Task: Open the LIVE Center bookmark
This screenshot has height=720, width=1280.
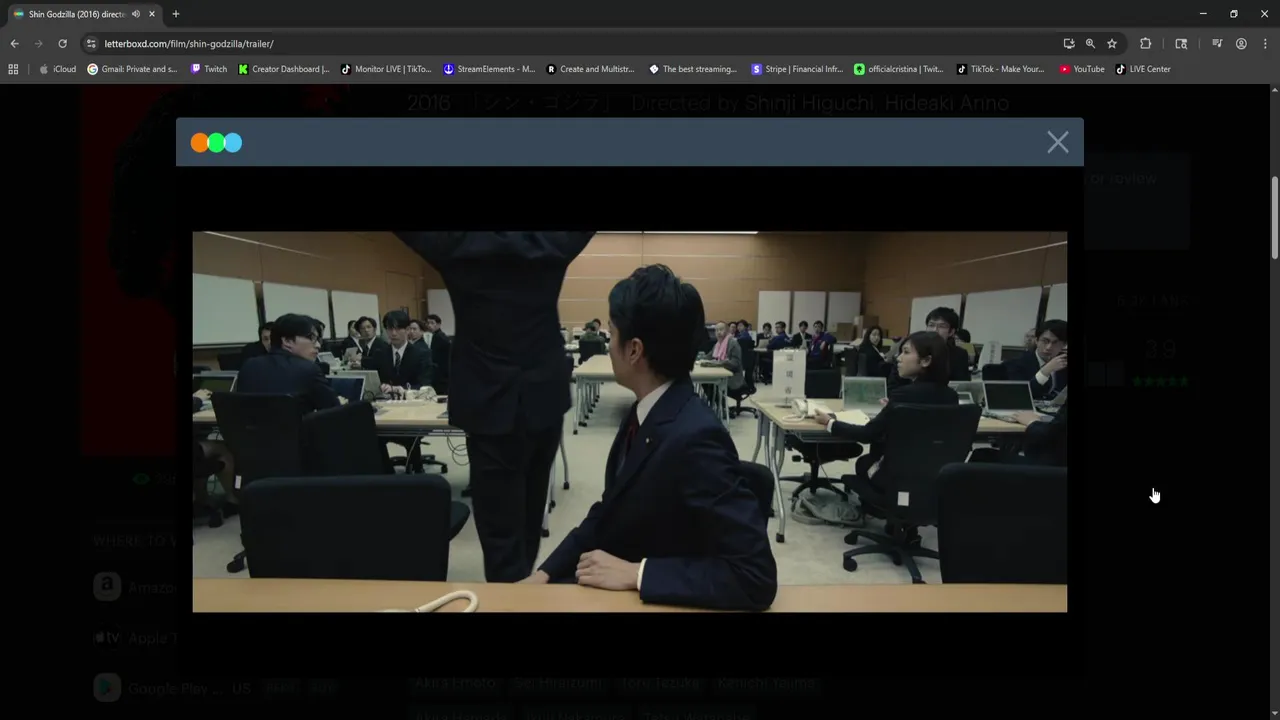Action: (1143, 69)
